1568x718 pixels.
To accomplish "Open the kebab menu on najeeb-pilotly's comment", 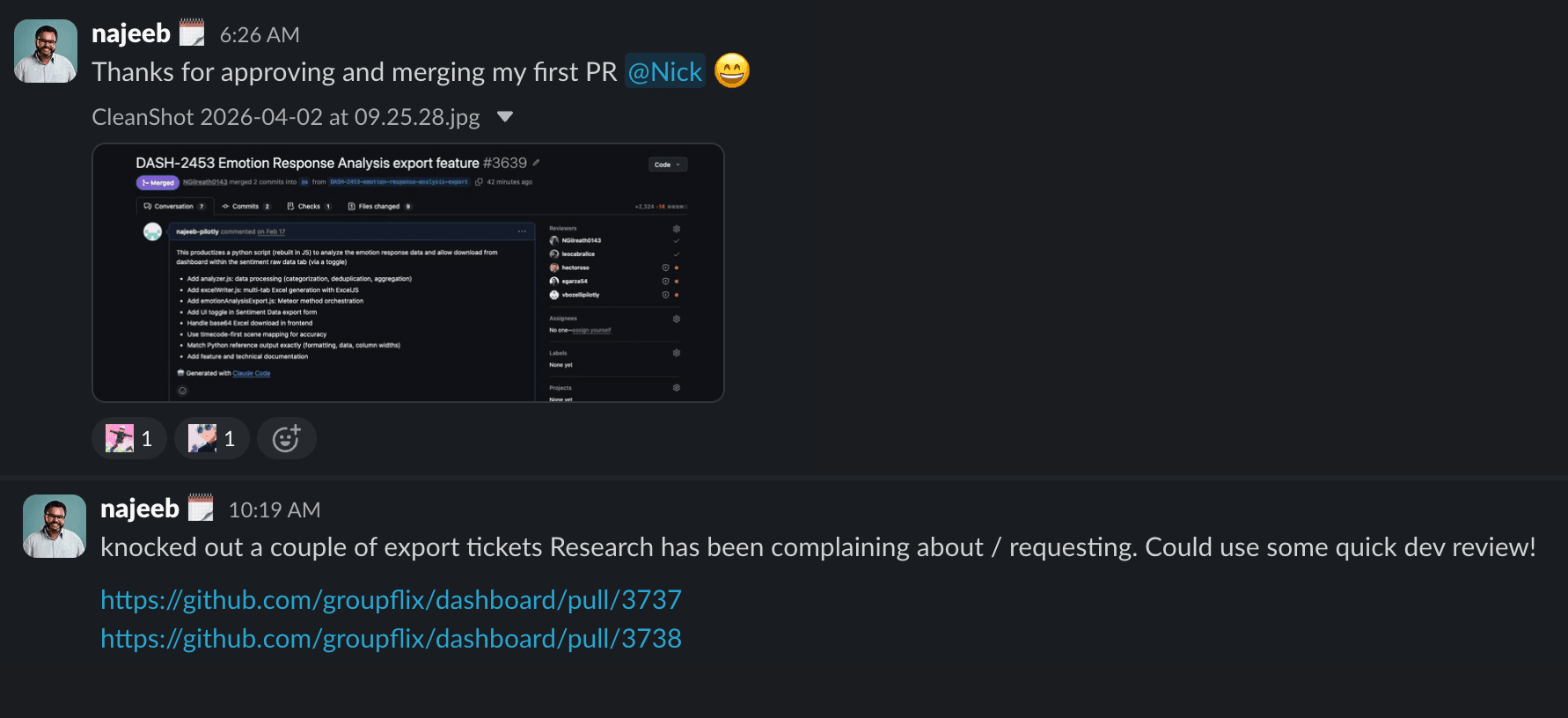I will point(523,231).
